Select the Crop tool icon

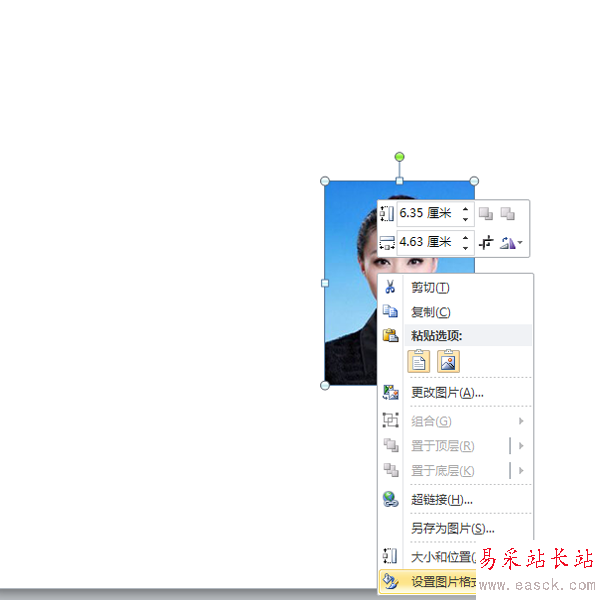pyautogui.click(x=486, y=243)
